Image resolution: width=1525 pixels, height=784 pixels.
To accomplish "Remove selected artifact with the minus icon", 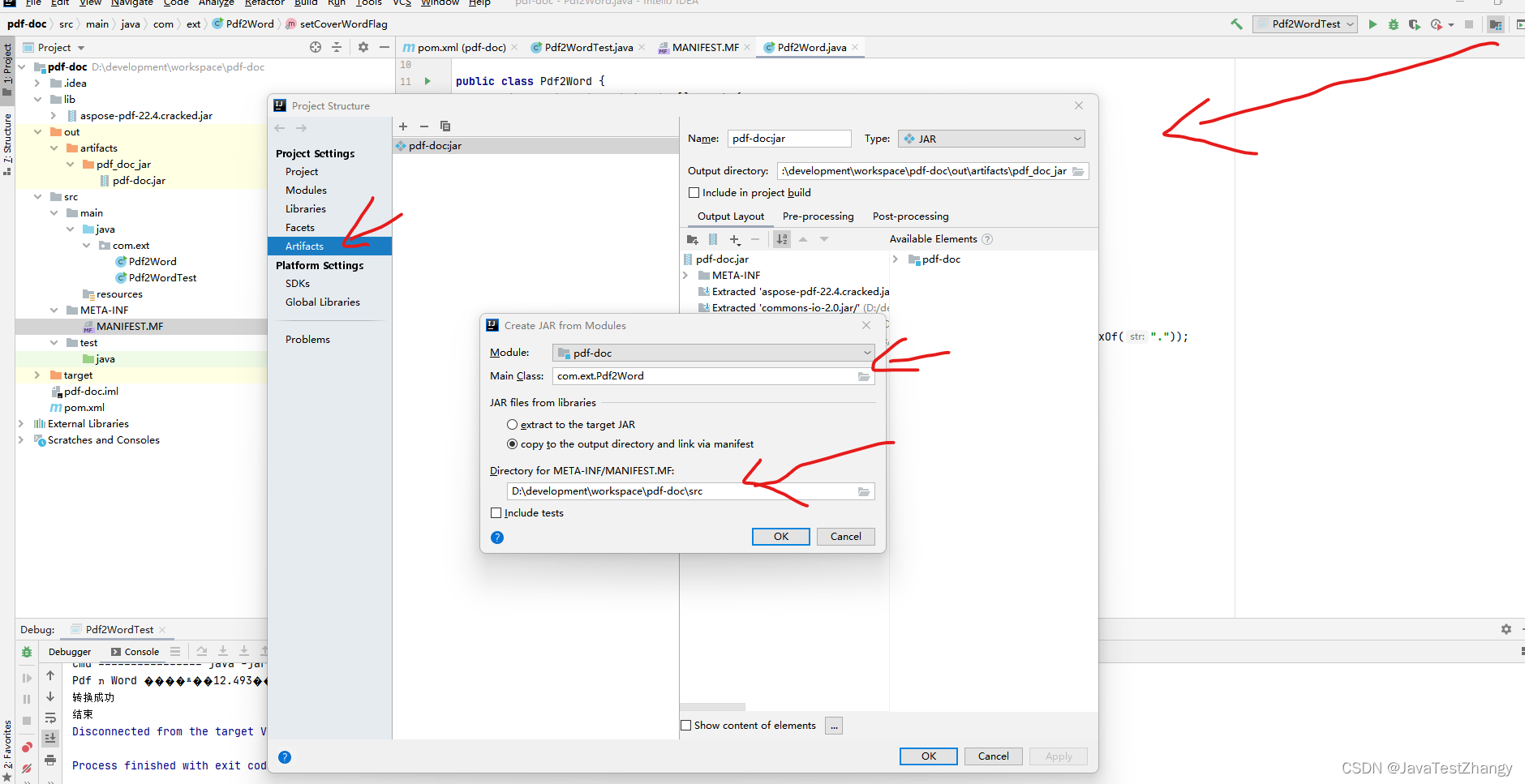I will (x=424, y=126).
